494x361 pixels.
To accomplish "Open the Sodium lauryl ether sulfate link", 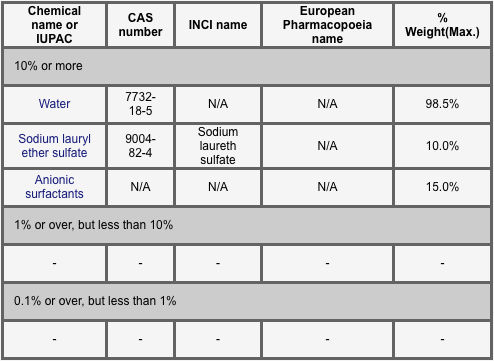I will click(54, 146).
